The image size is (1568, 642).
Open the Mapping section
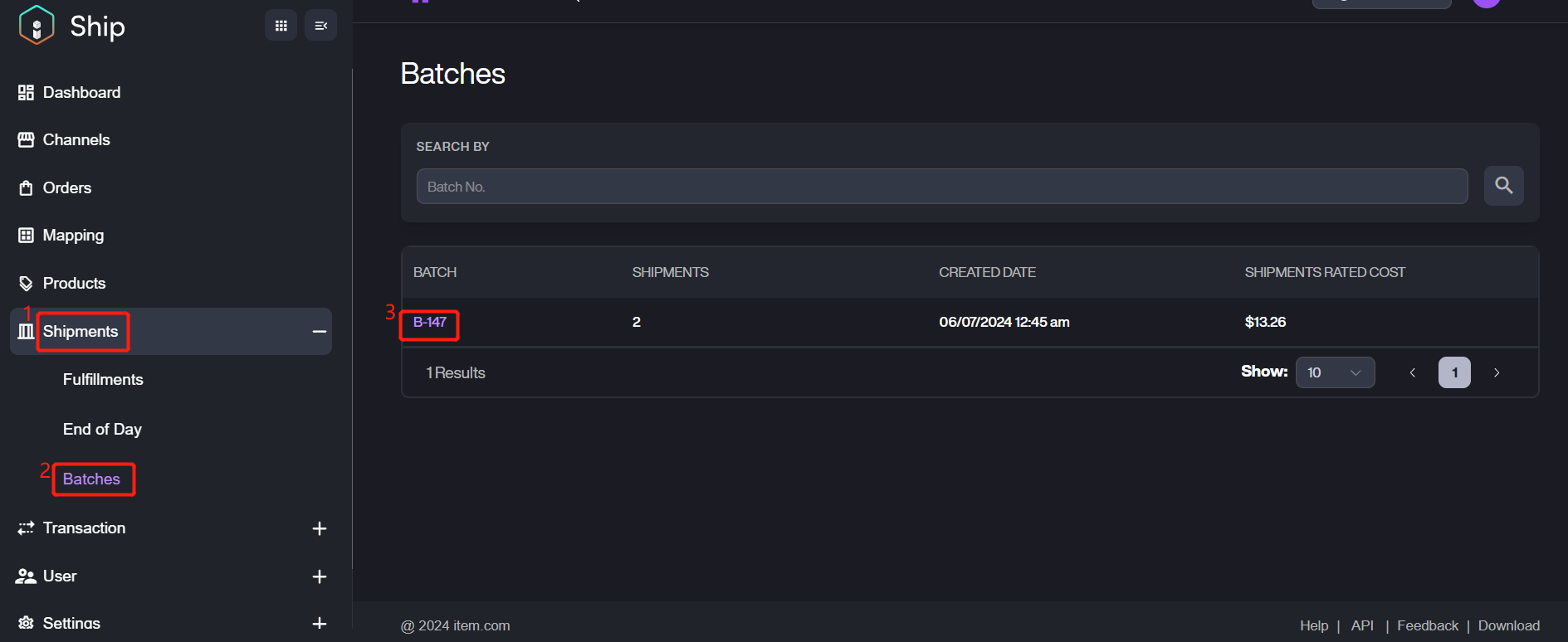(x=73, y=236)
